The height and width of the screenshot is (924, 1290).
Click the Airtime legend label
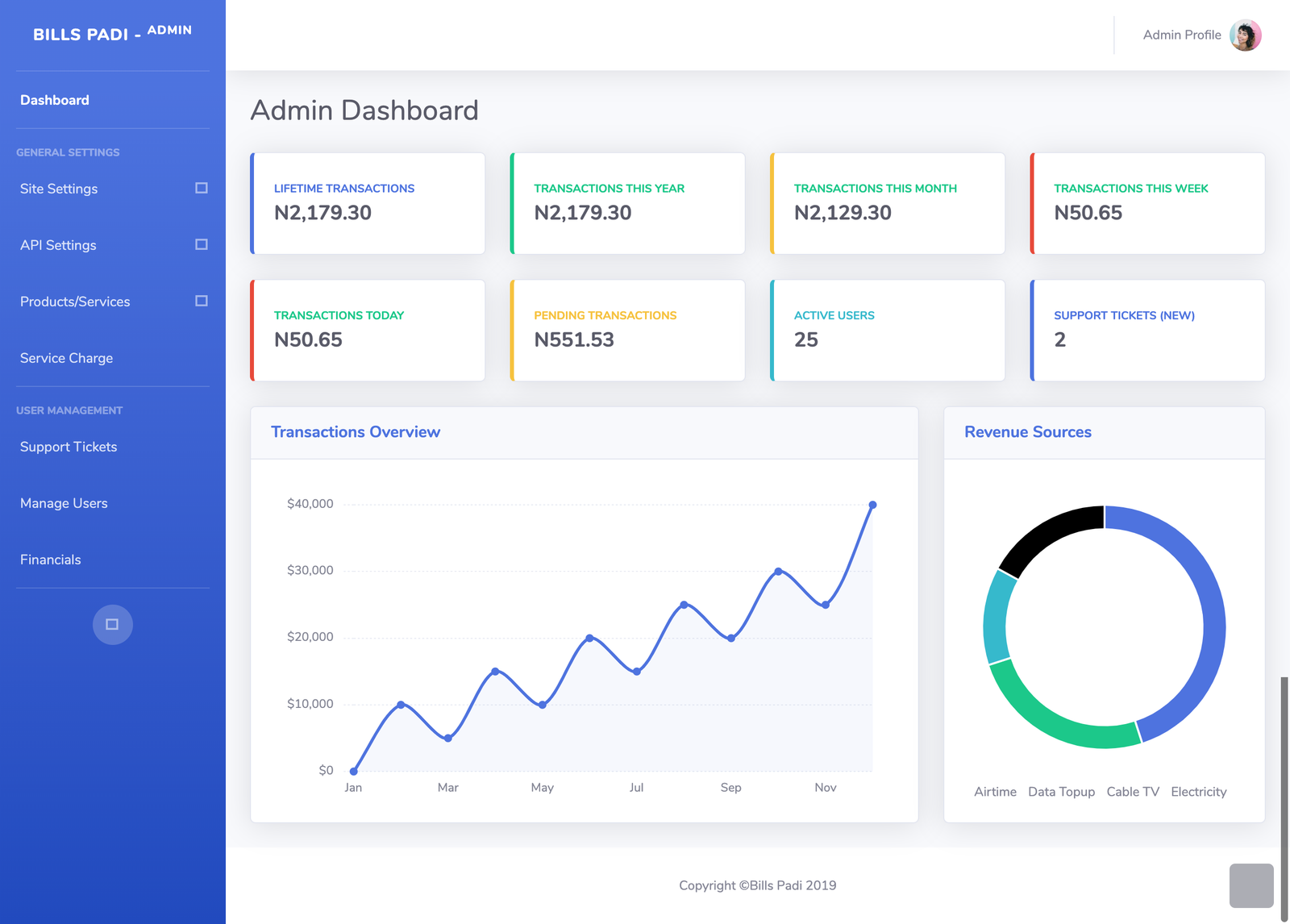coord(995,792)
